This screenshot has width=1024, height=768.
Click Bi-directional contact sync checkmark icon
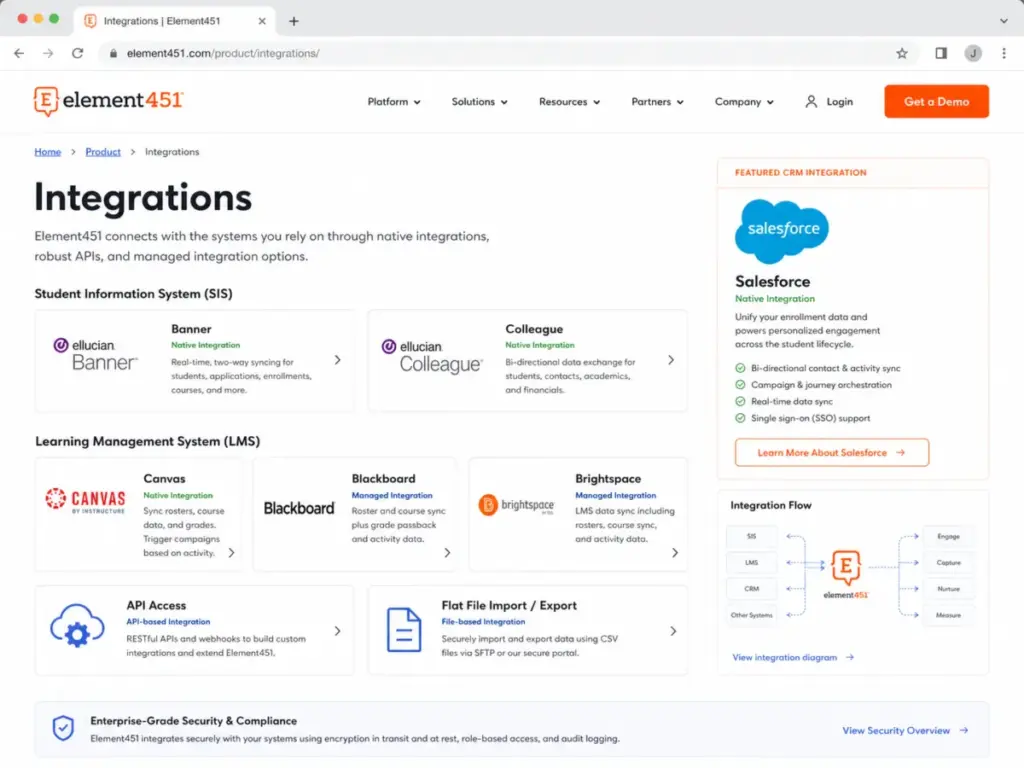(x=740, y=368)
